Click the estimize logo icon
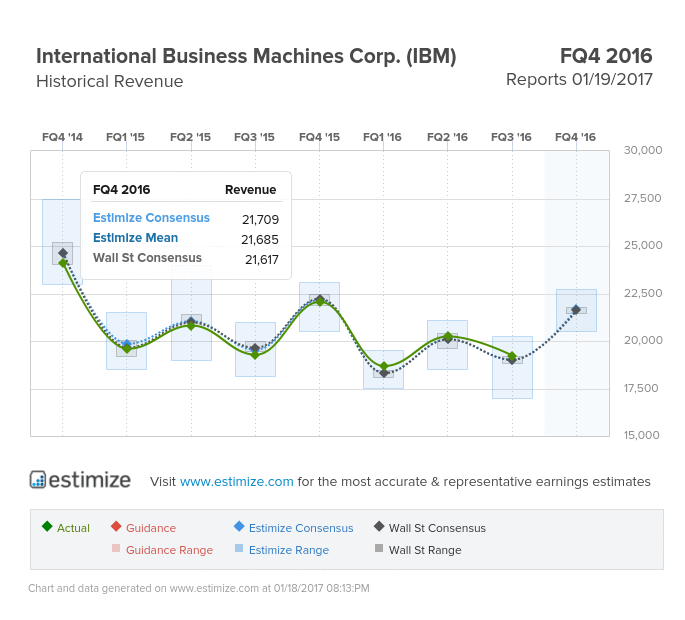Viewport: 685px width, 620px height. [x=38, y=479]
